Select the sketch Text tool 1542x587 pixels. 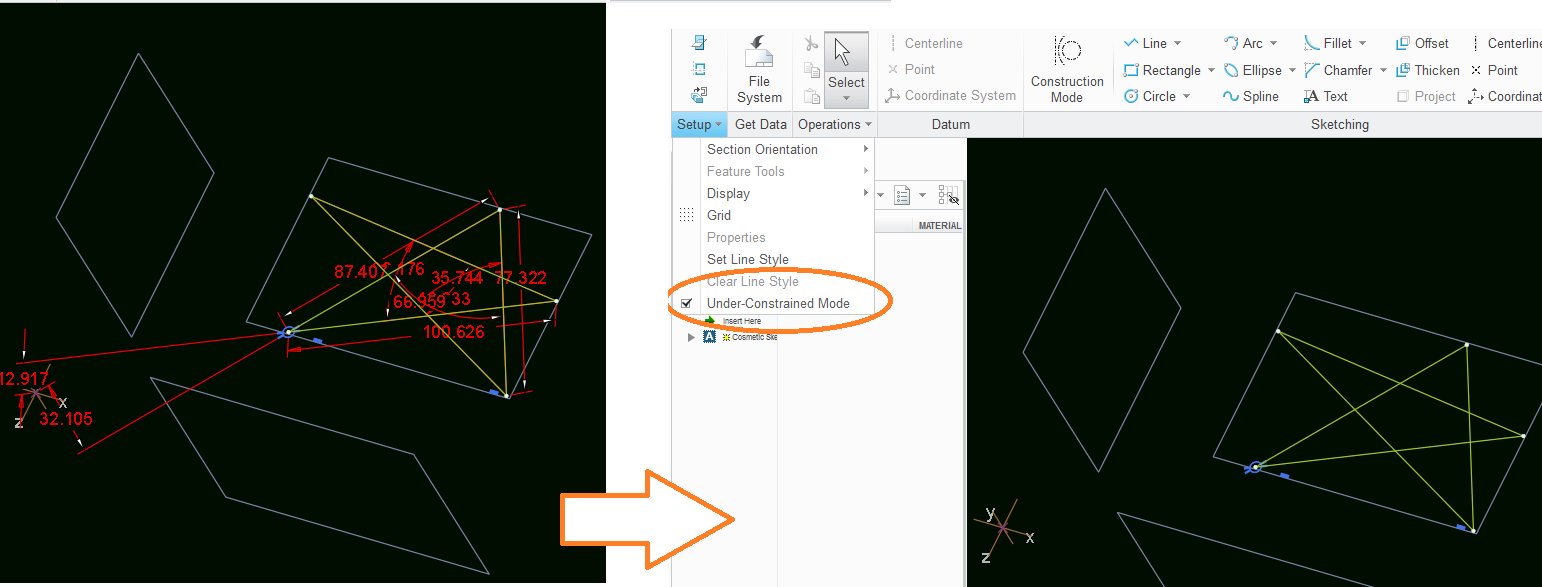click(1326, 96)
